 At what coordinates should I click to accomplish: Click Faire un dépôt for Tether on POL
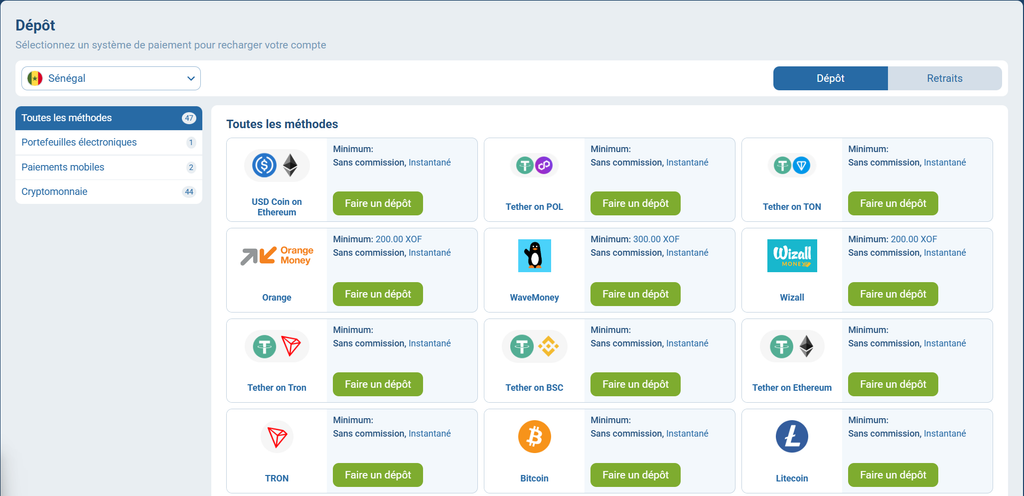(635, 203)
